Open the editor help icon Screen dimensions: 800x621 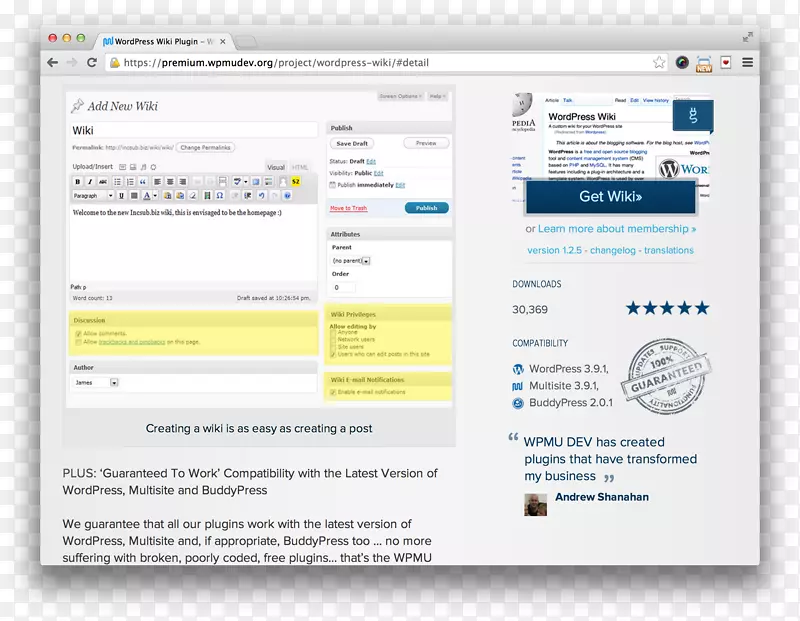pos(287,195)
